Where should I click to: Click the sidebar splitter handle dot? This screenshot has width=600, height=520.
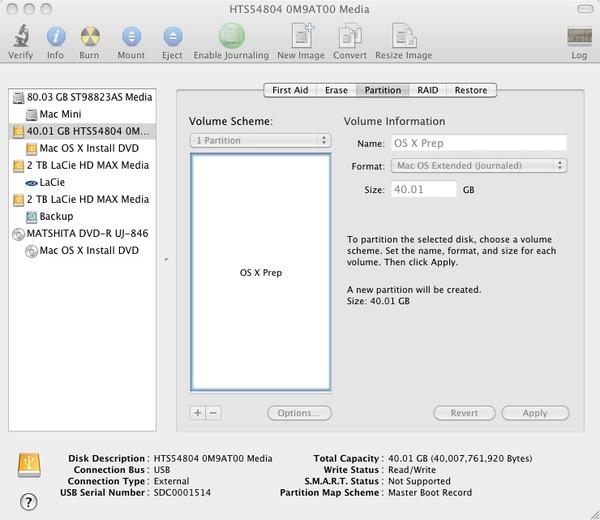coord(166,259)
